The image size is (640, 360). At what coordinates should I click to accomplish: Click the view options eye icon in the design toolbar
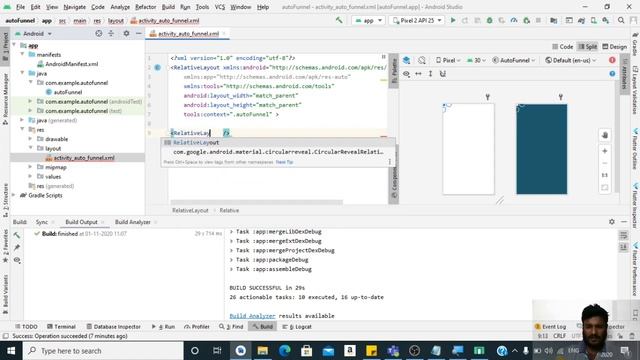(x=407, y=74)
